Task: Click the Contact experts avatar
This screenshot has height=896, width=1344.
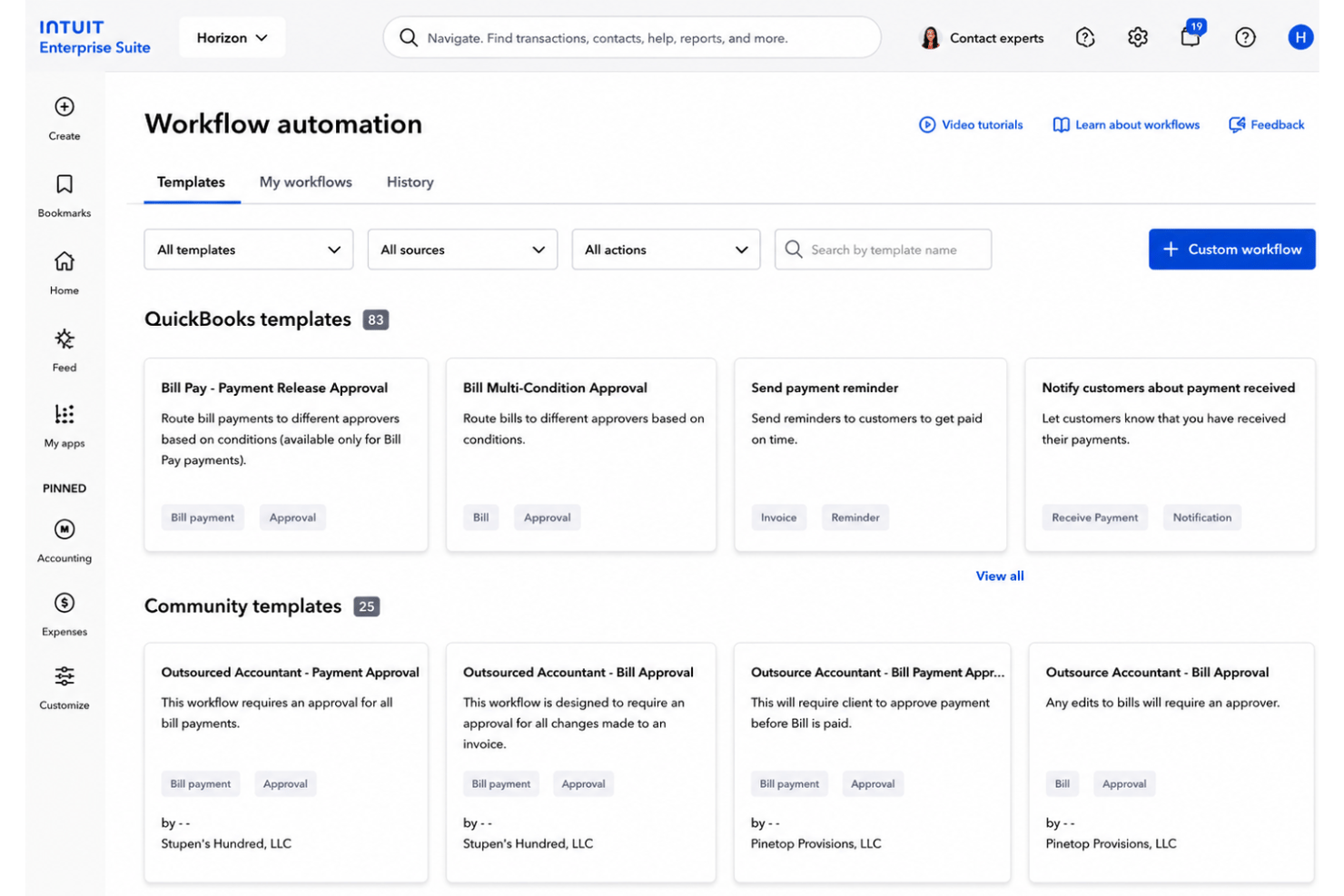Action: point(930,37)
